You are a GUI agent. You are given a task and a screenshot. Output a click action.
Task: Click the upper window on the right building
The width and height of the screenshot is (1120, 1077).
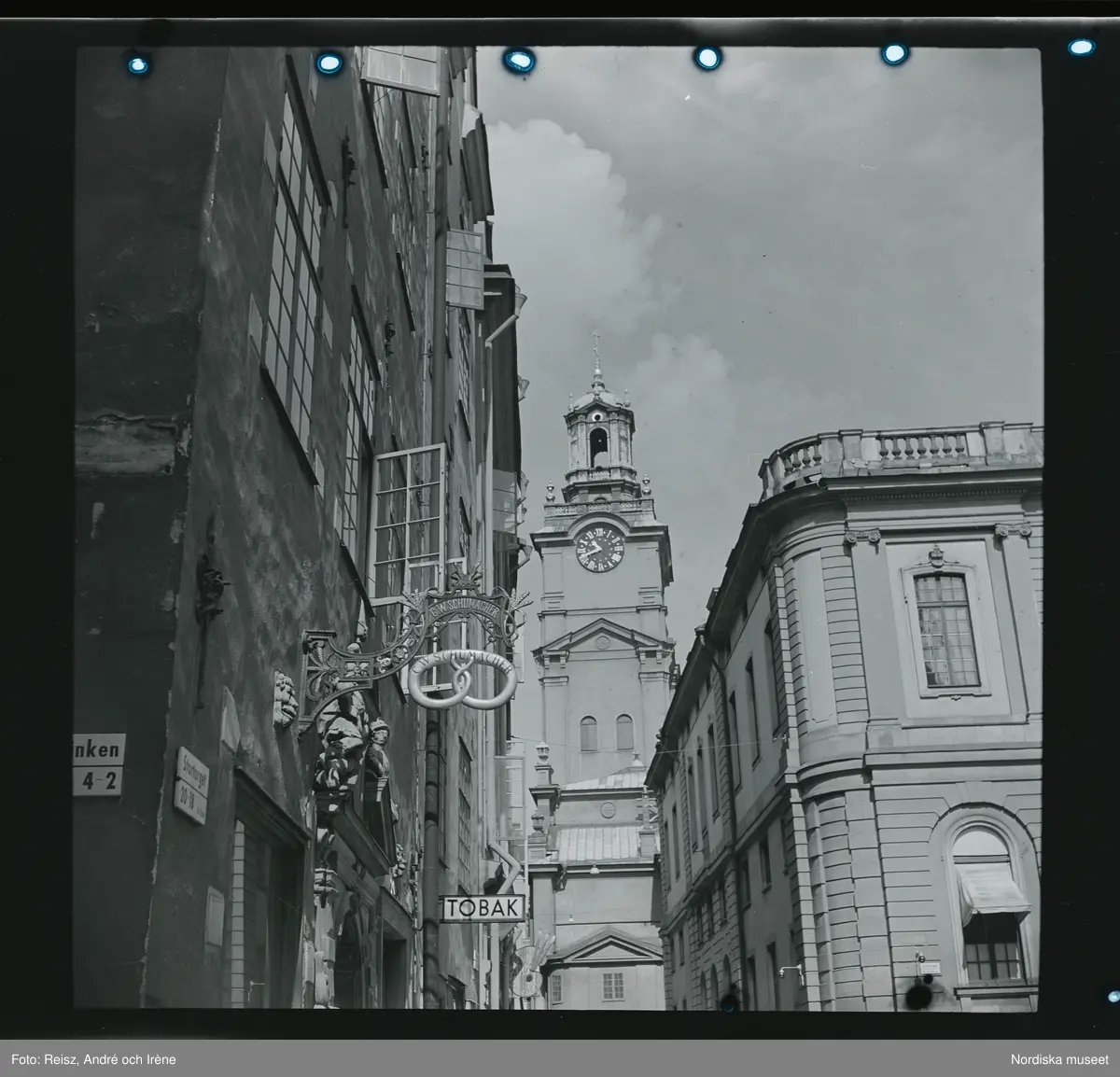point(945,628)
